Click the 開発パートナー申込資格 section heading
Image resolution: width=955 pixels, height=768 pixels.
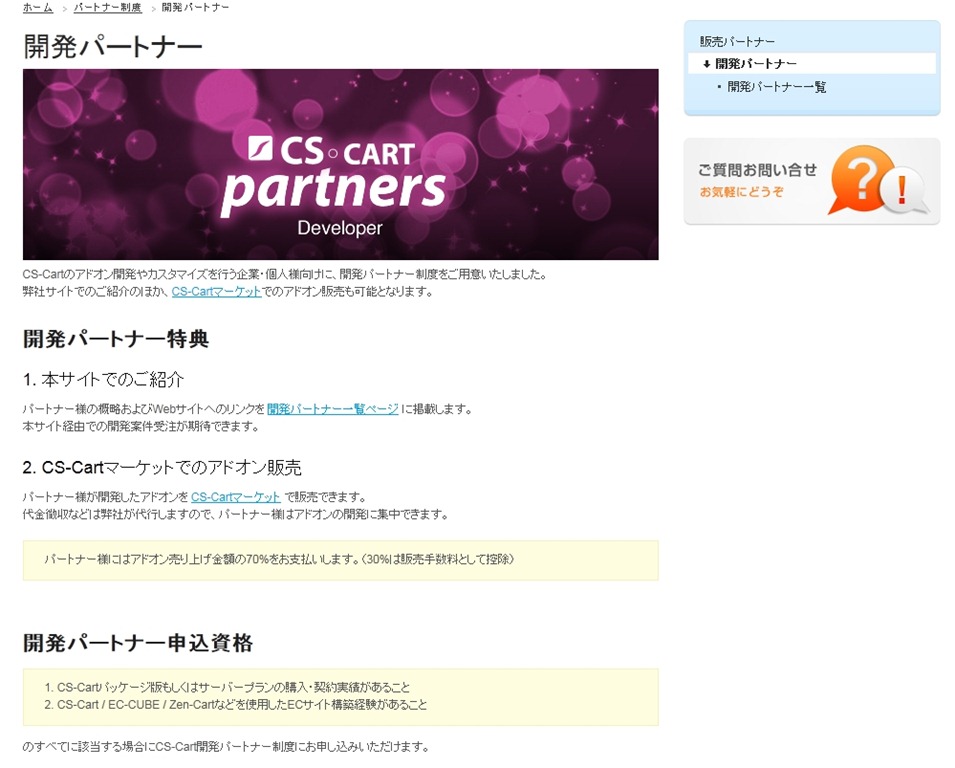click(x=138, y=643)
